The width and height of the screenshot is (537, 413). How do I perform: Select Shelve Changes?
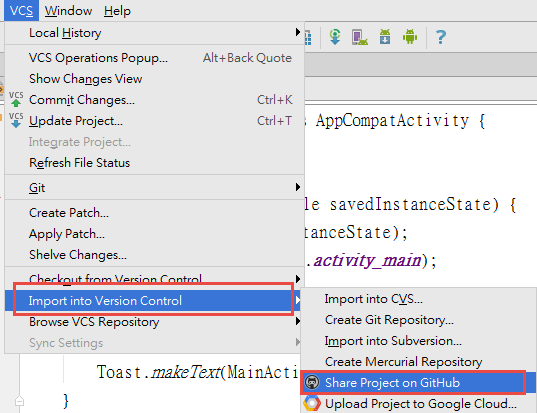154,255
